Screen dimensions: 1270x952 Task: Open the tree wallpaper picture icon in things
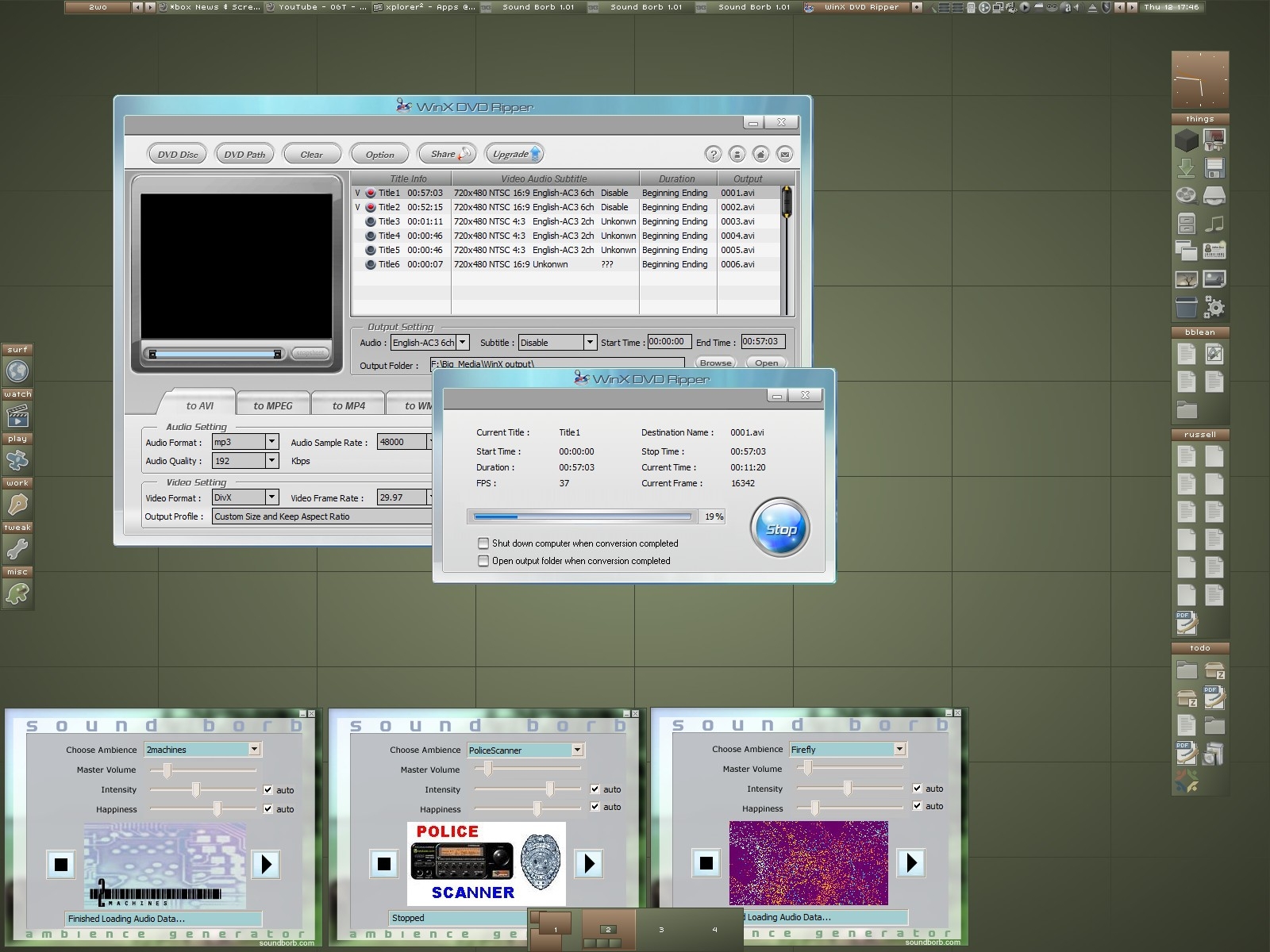[1187, 279]
